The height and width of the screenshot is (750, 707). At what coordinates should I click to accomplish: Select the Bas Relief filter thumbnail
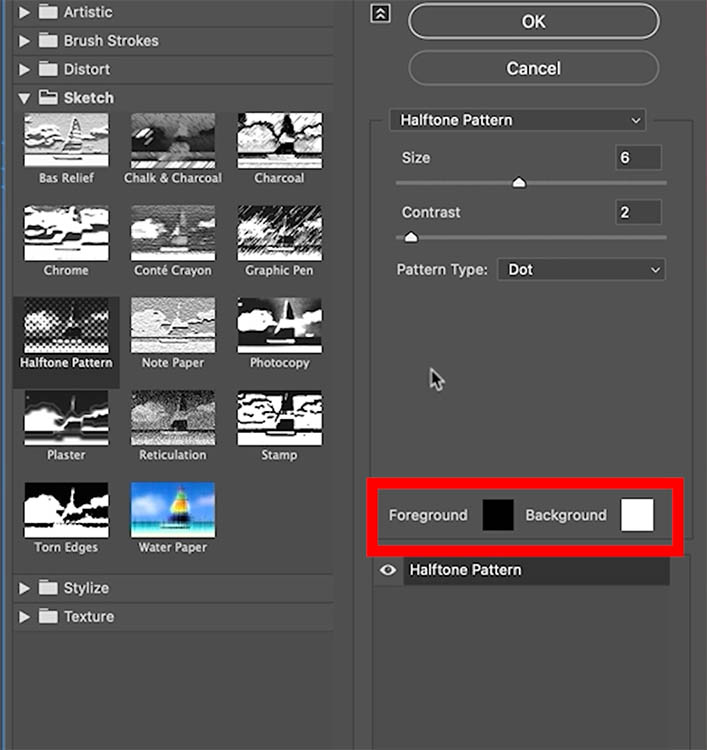pyautogui.click(x=66, y=141)
